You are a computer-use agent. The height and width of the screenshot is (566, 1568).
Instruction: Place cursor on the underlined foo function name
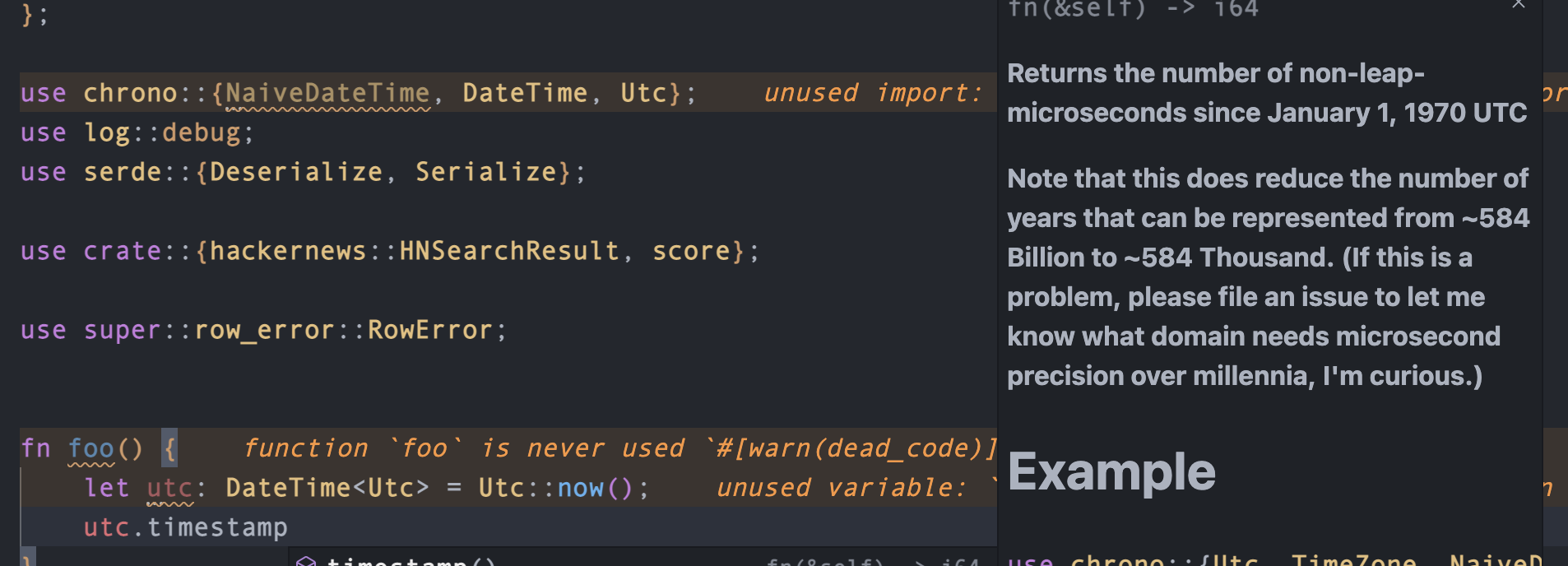pos(90,448)
